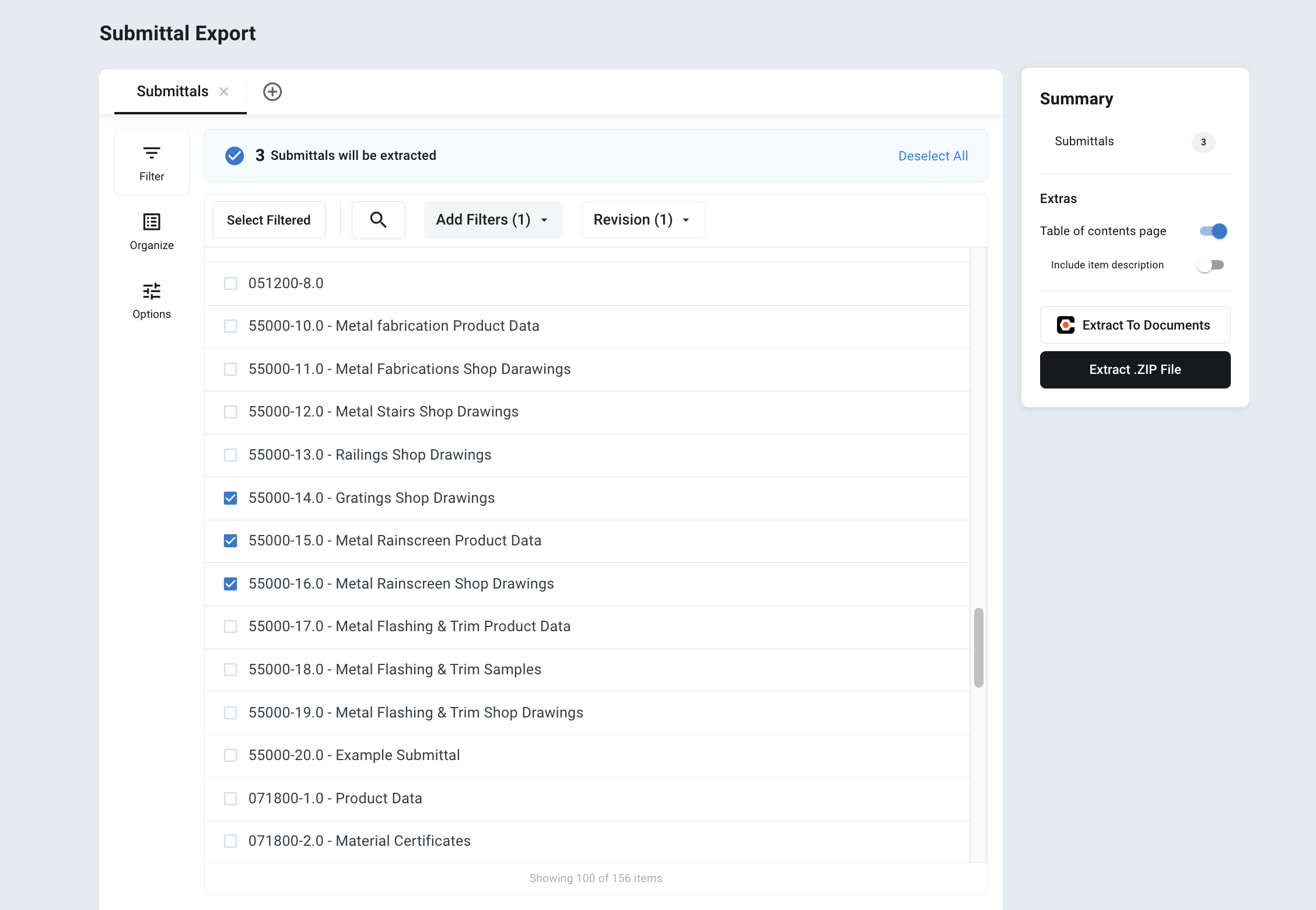Viewport: 1316px width, 910px height.
Task: Open the Organize panel icon
Action: pos(152,222)
